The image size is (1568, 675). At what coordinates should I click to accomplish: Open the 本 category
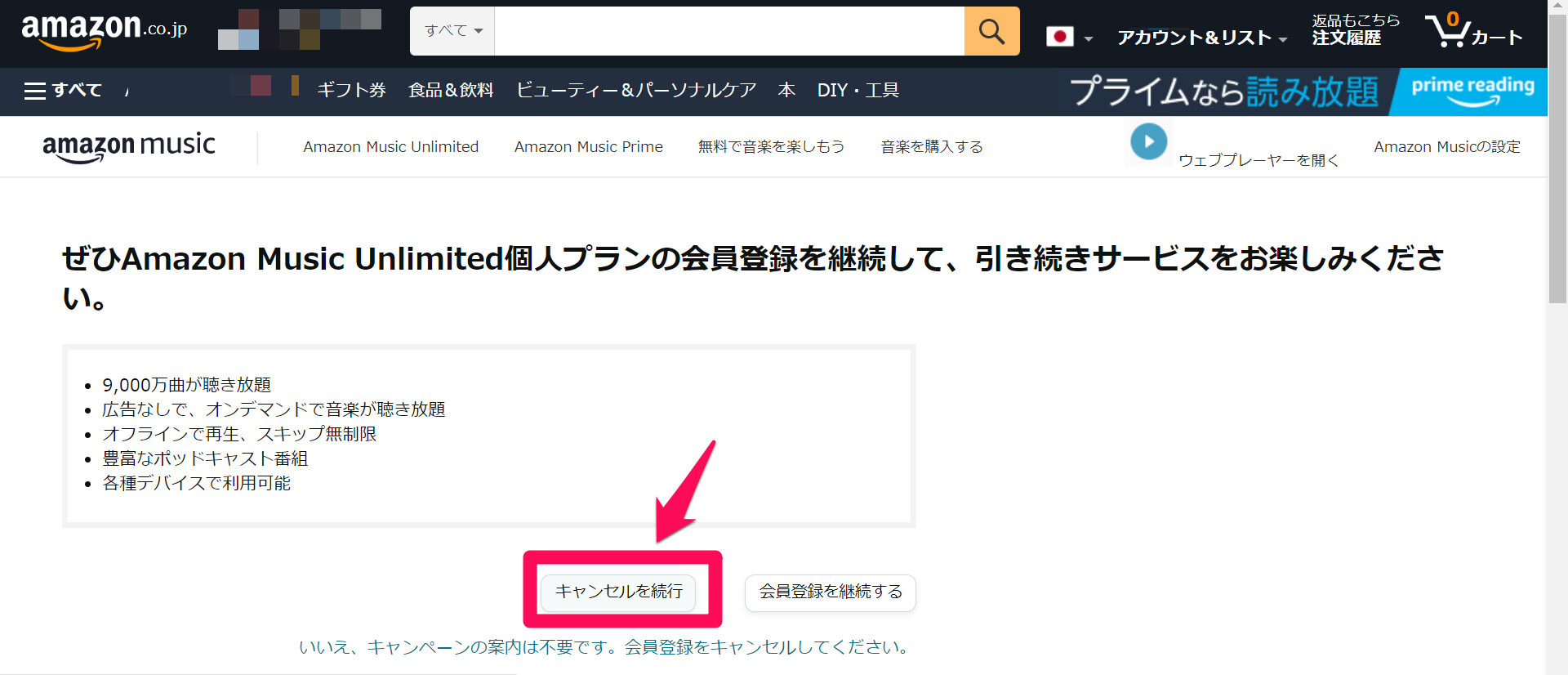tap(786, 90)
